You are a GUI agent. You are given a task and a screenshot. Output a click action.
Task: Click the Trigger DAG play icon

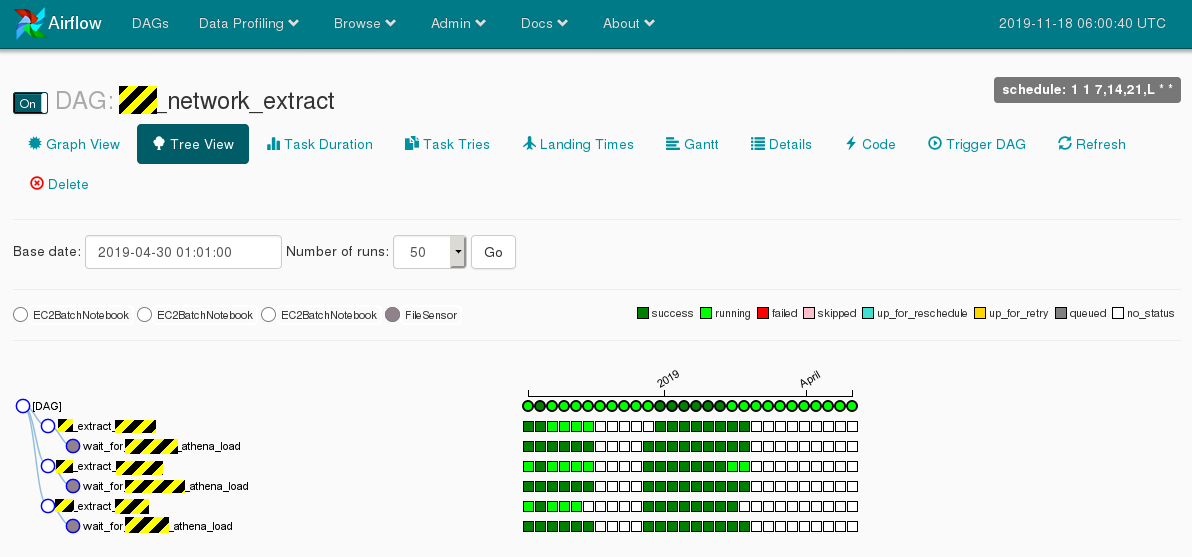point(935,144)
